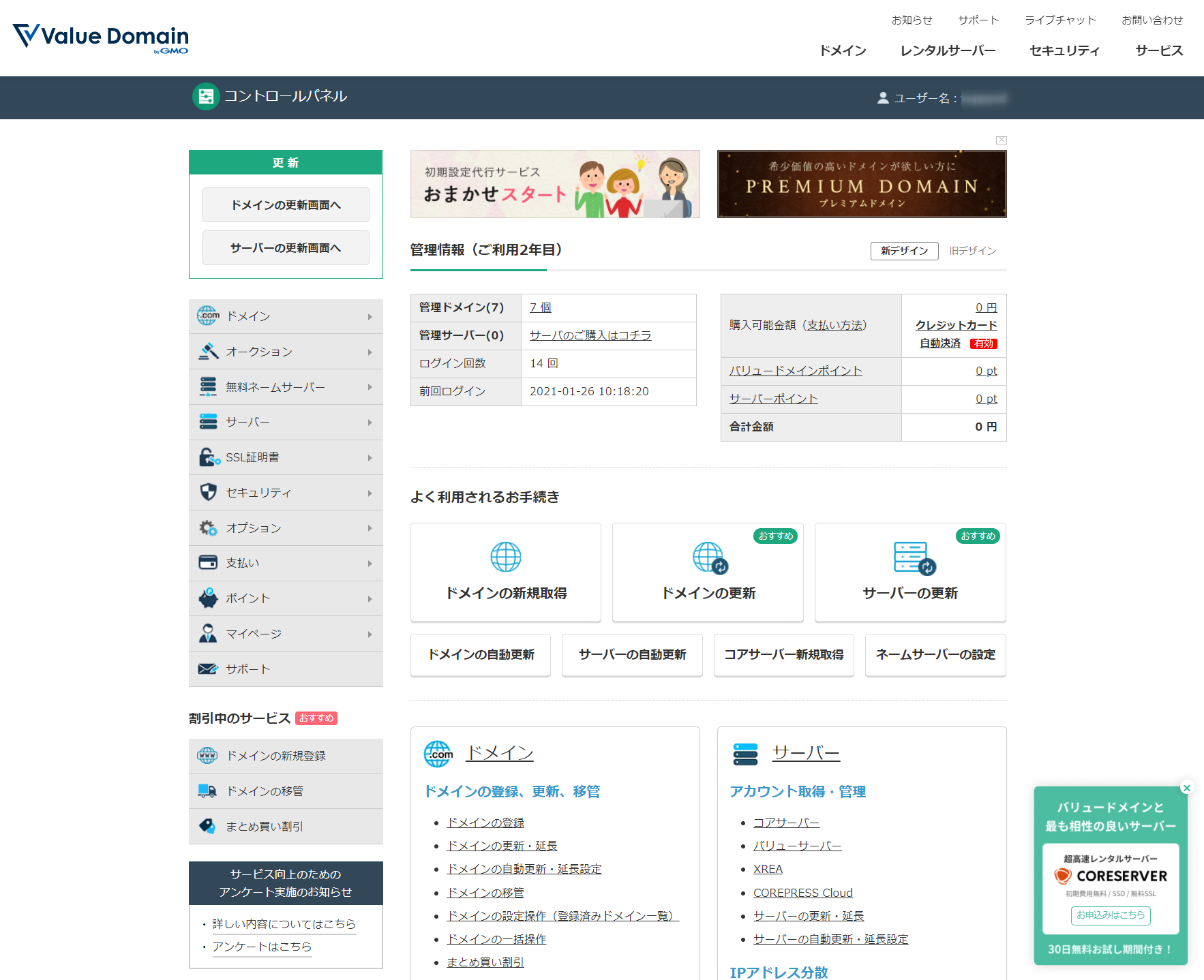Click the green control panel icon
Viewport: 1204px width, 980px height.
pyautogui.click(x=205, y=97)
